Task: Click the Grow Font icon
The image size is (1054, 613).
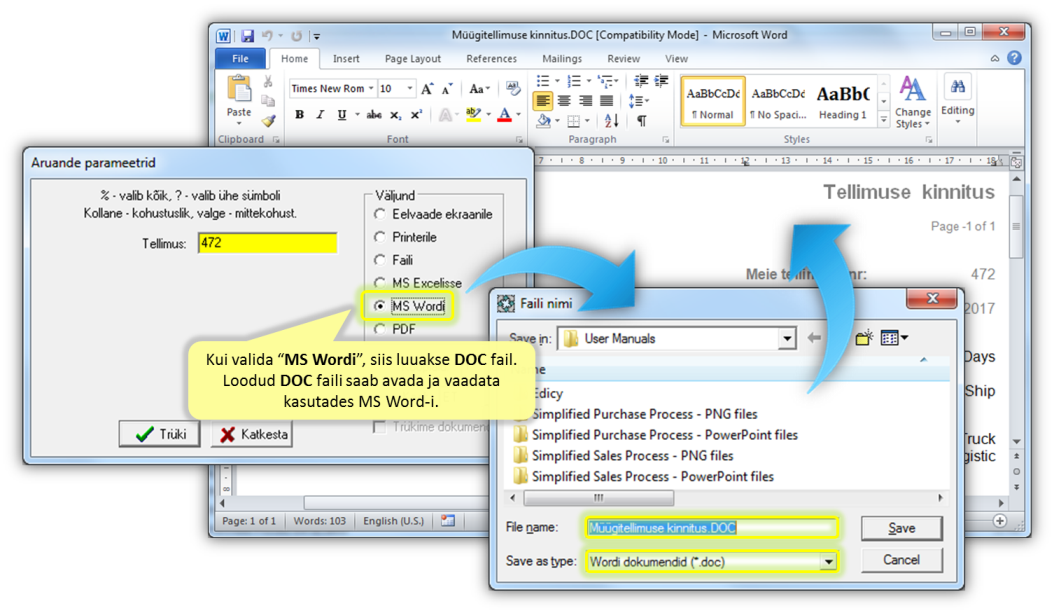Action: [428, 89]
